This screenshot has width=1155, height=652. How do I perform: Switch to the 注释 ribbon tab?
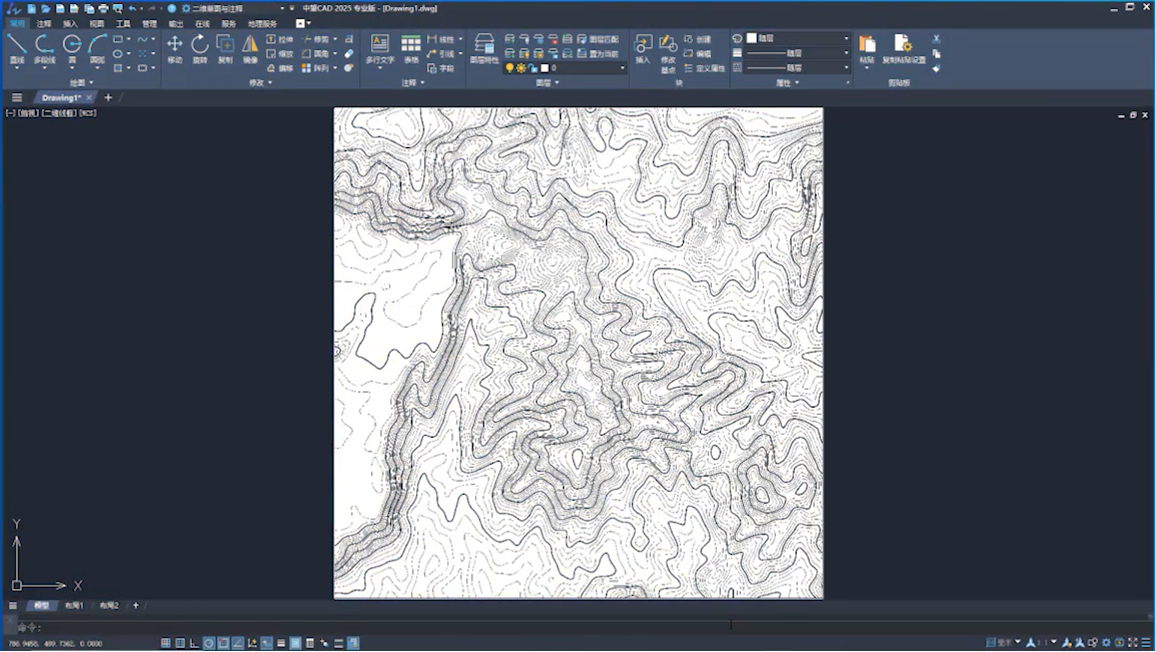[44, 24]
